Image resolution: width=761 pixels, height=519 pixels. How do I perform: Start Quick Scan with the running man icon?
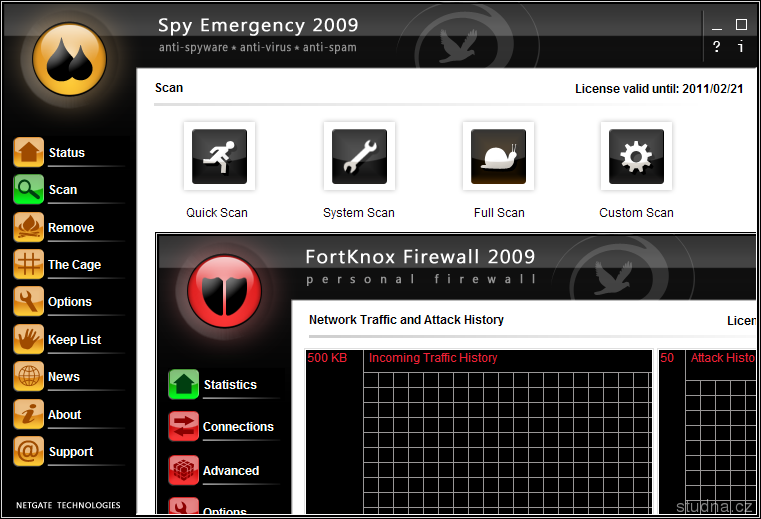[x=219, y=156]
